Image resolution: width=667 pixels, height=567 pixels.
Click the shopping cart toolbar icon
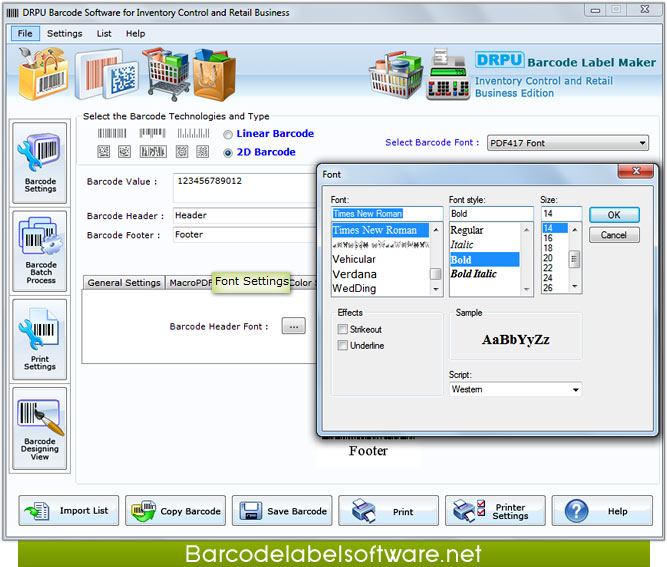pos(165,74)
